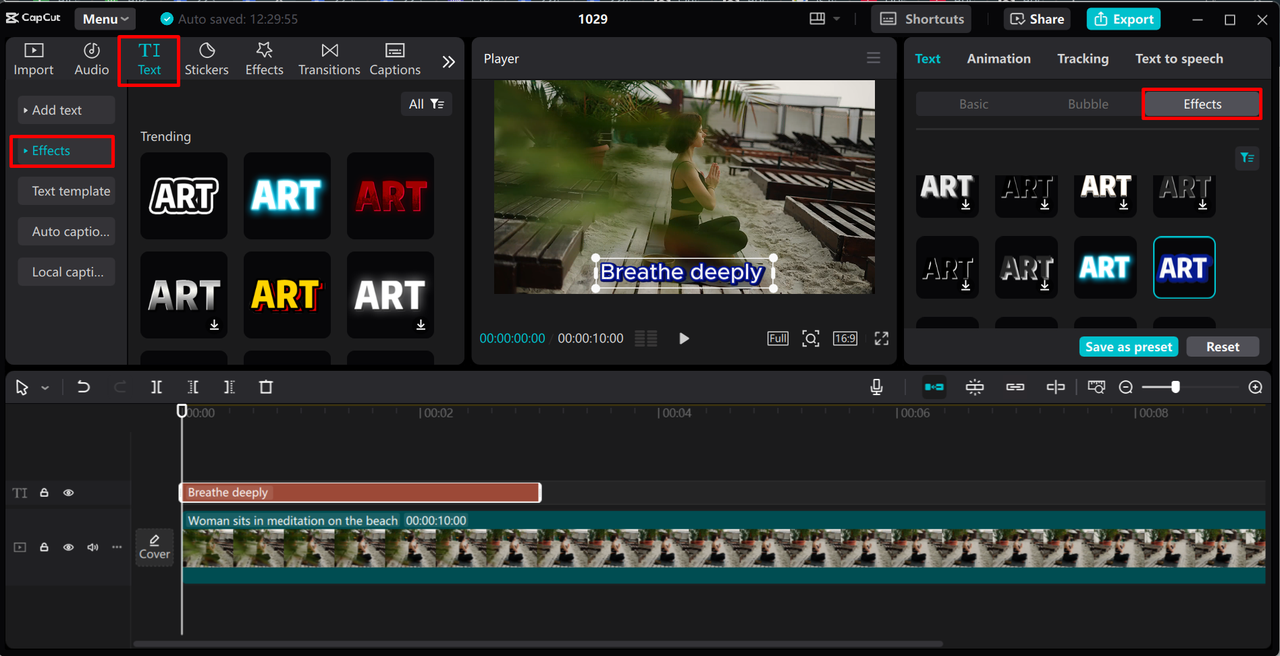Click the timeline horizontal scrollbar
Viewport: 1280px width, 656px height.
[x=538, y=643]
